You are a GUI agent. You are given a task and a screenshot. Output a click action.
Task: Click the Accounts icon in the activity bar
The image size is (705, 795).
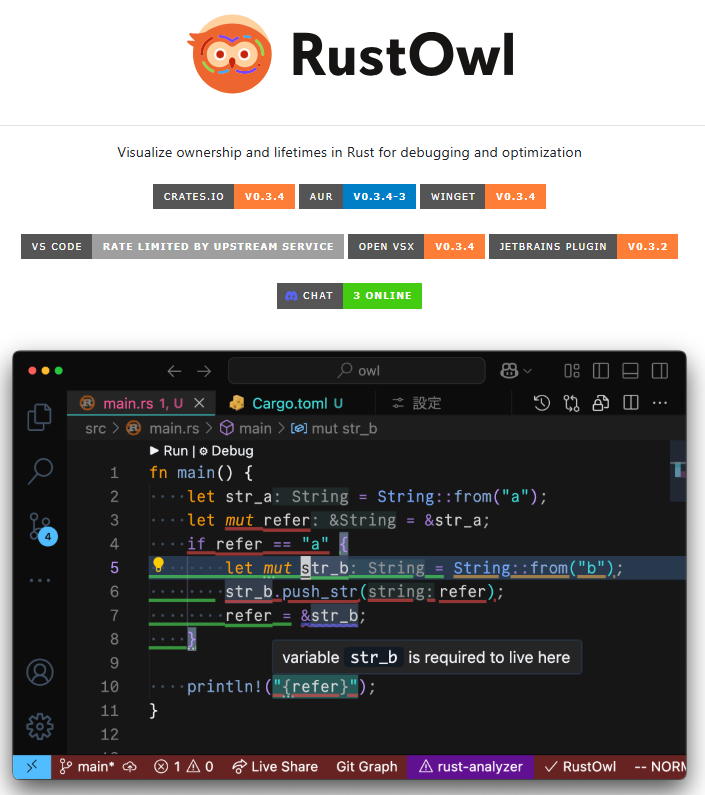click(x=40, y=672)
